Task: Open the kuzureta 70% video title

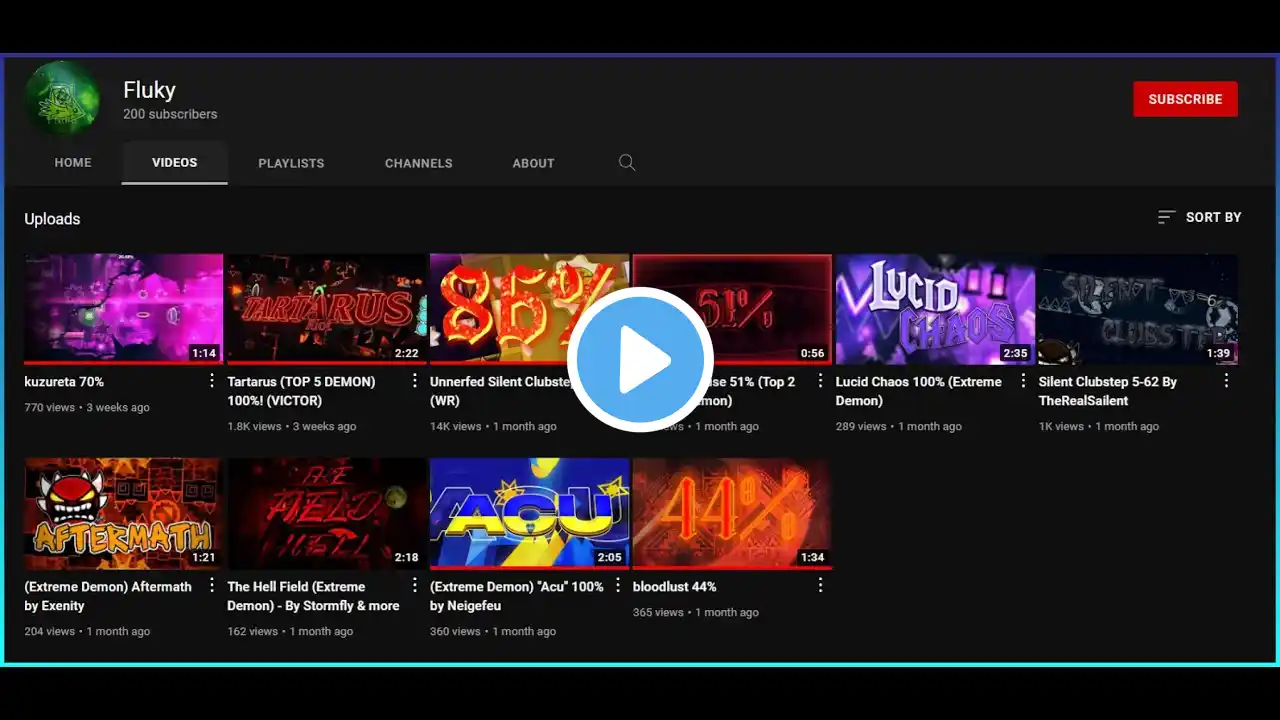Action: pyautogui.click(x=64, y=382)
